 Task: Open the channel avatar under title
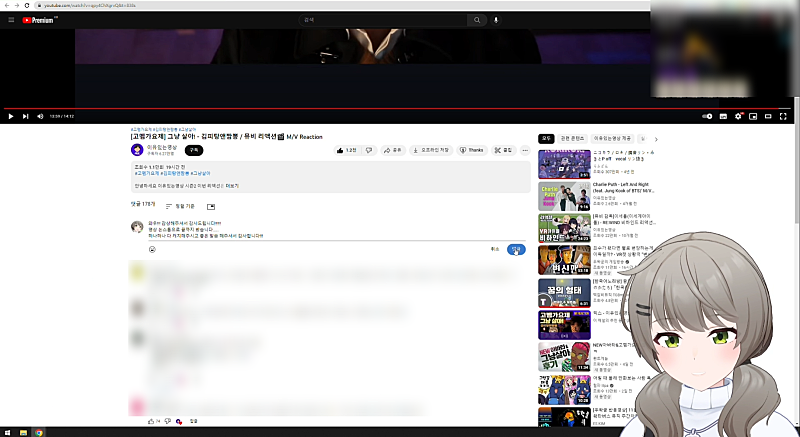tap(137, 150)
